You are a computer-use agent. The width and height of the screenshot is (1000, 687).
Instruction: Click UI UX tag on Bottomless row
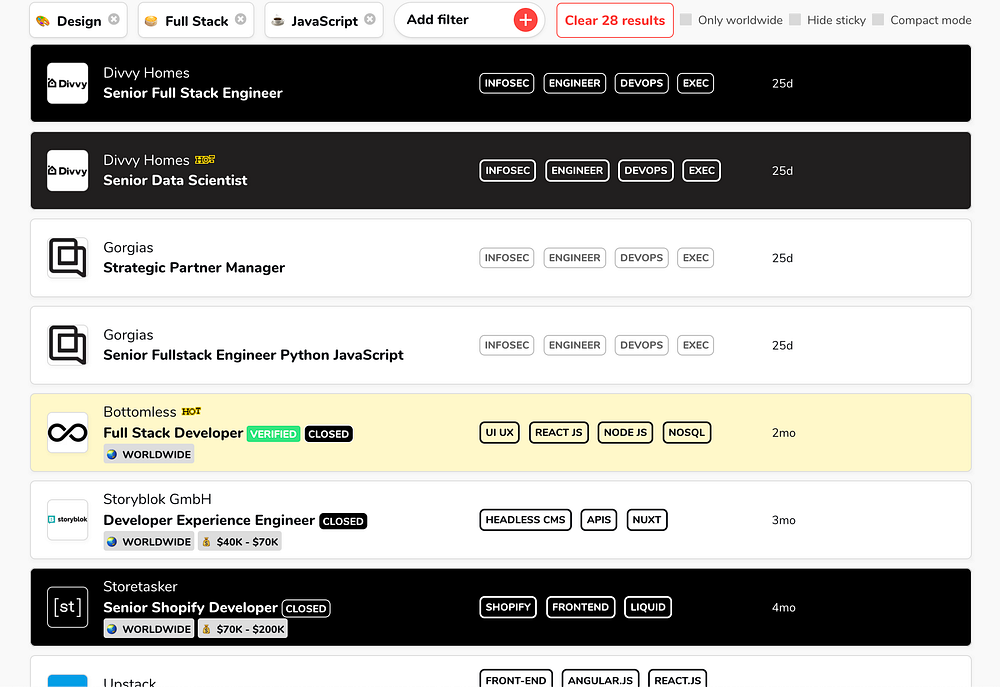tap(499, 432)
